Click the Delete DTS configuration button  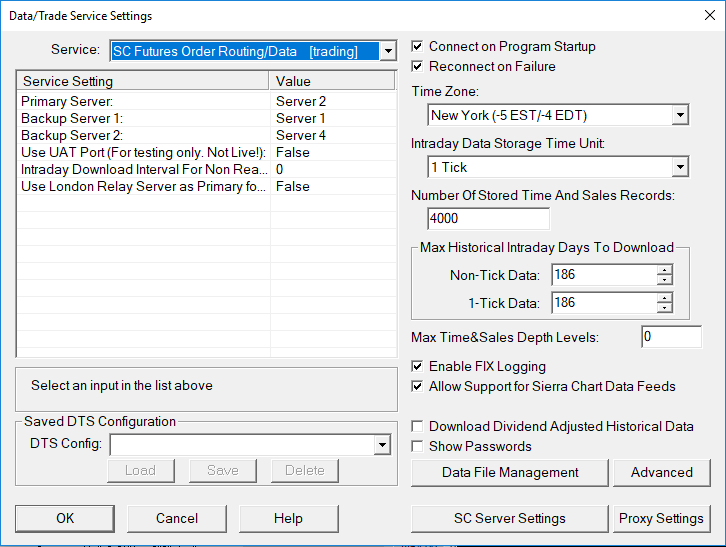(x=305, y=471)
